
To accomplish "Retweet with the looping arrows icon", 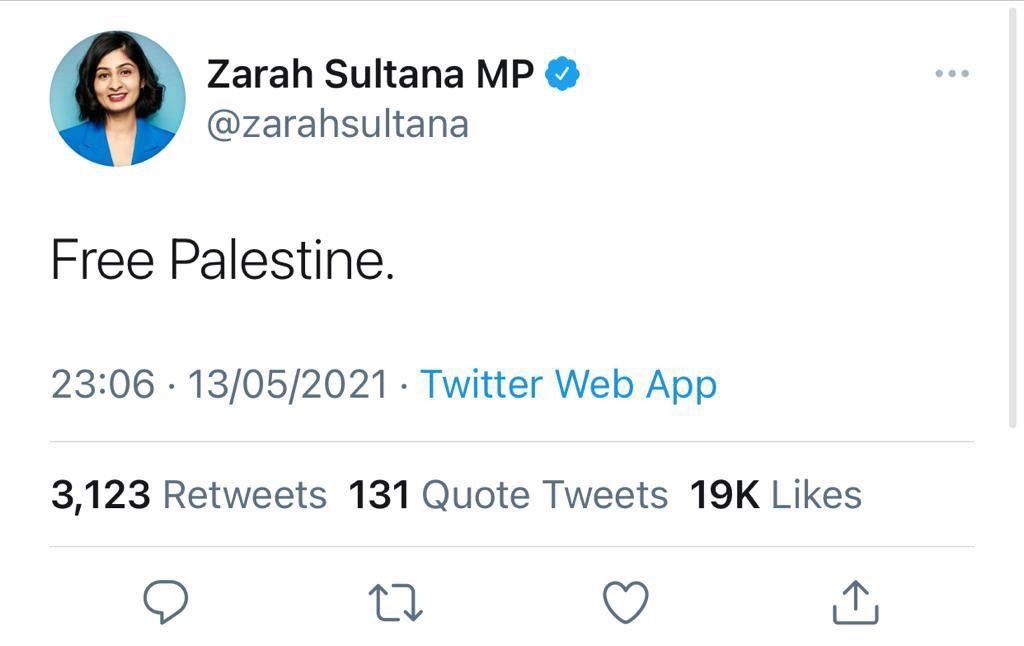I will tap(396, 603).
